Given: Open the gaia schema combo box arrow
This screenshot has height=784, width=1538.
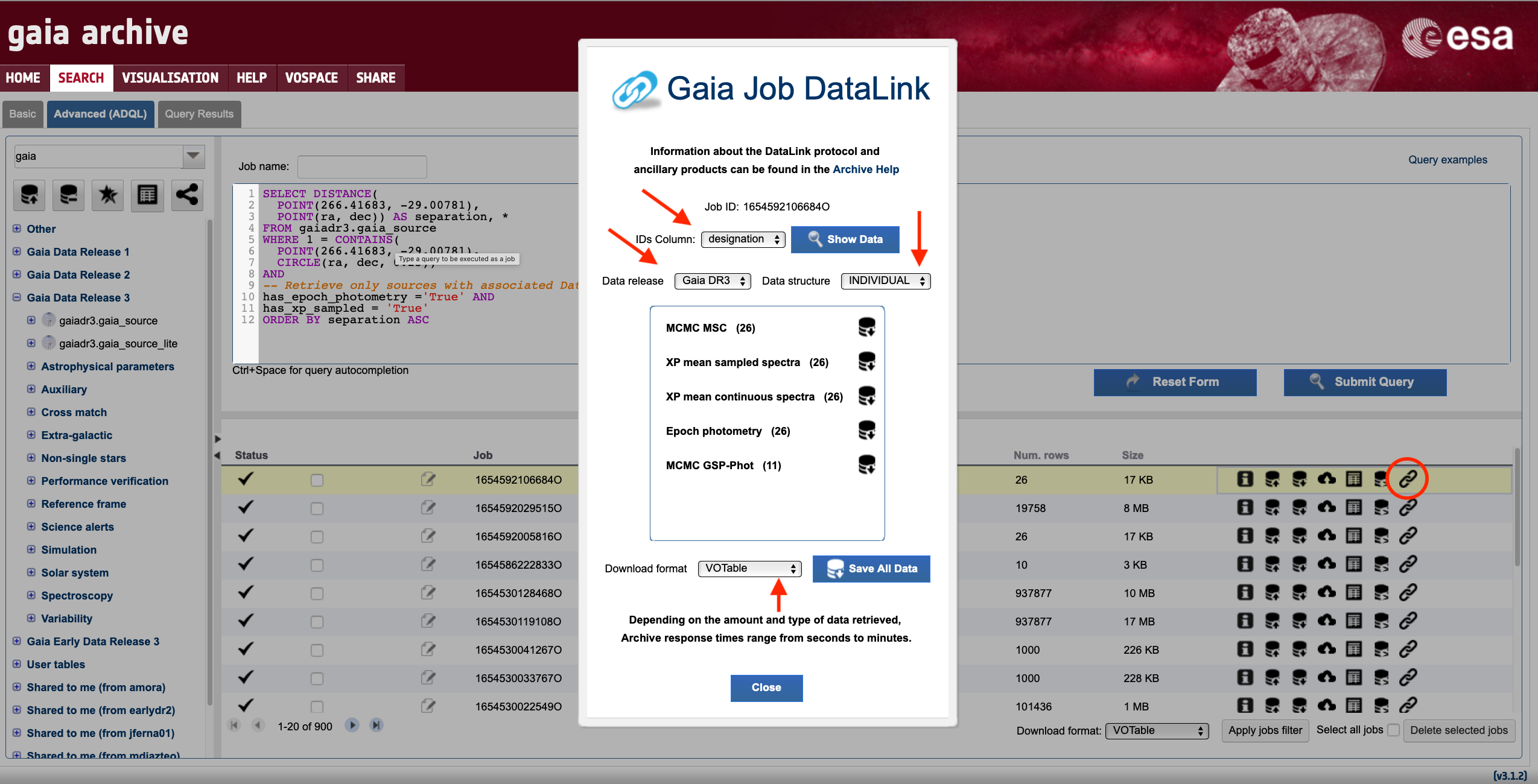Looking at the screenshot, I should [193, 156].
